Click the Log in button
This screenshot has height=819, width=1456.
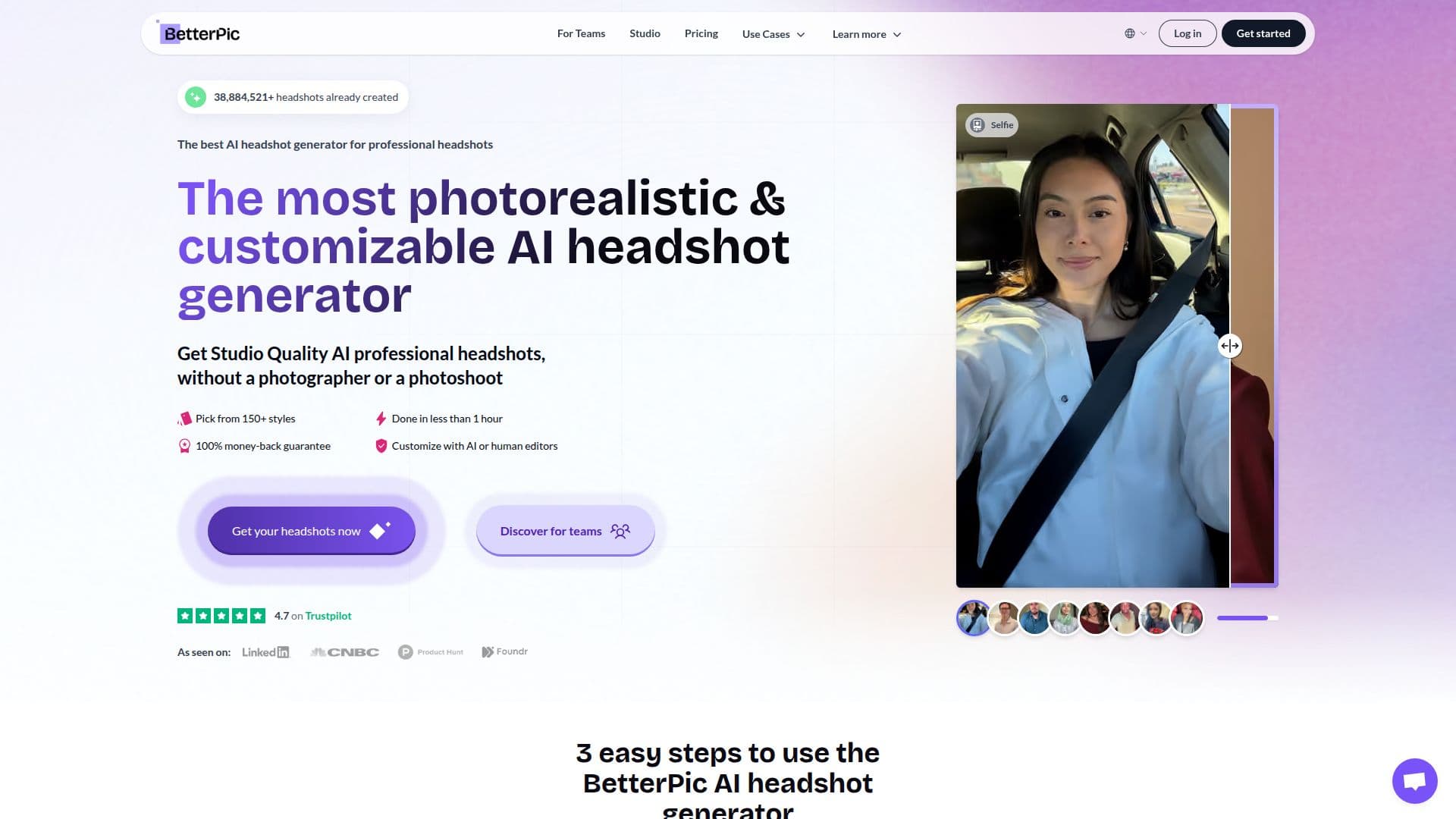tap(1187, 33)
